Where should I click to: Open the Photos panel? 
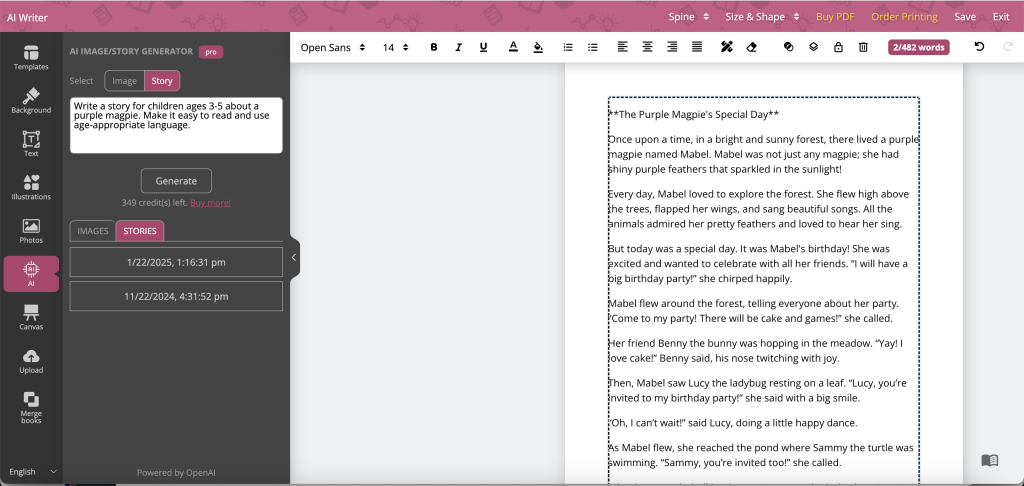point(31,231)
